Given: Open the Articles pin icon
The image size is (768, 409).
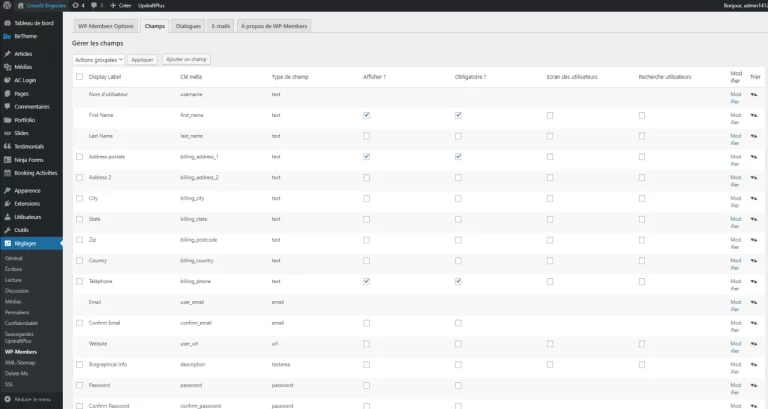Looking at the screenshot, I should pyautogui.click(x=7, y=54).
